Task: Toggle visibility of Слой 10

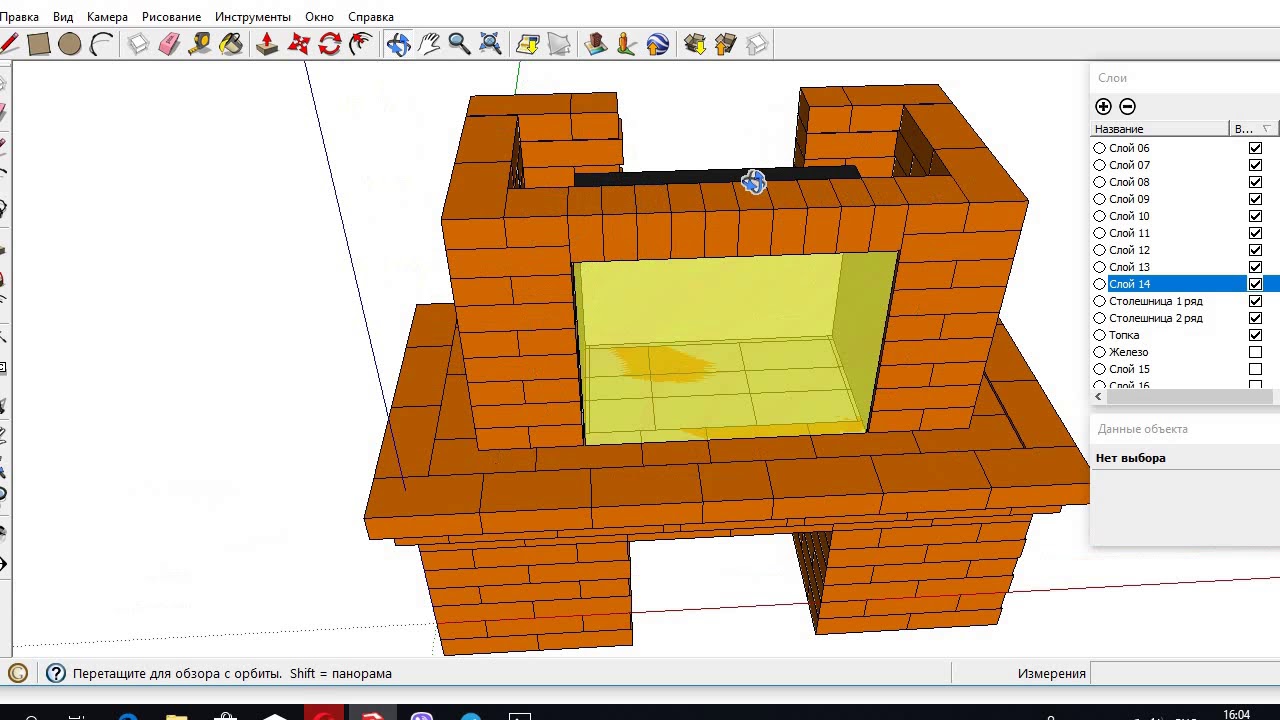Action: click(x=1255, y=216)
